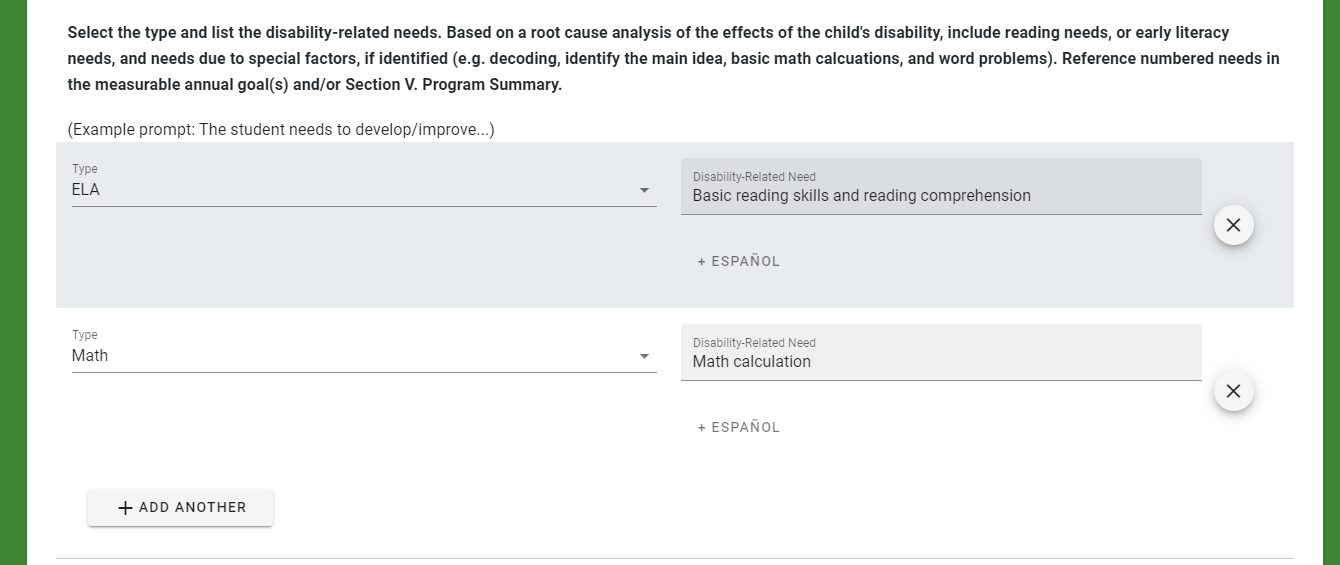Select the Type field showing ELA
Image resolution: width=1340 pixels, height=565 pixels.
pos(364,183)
